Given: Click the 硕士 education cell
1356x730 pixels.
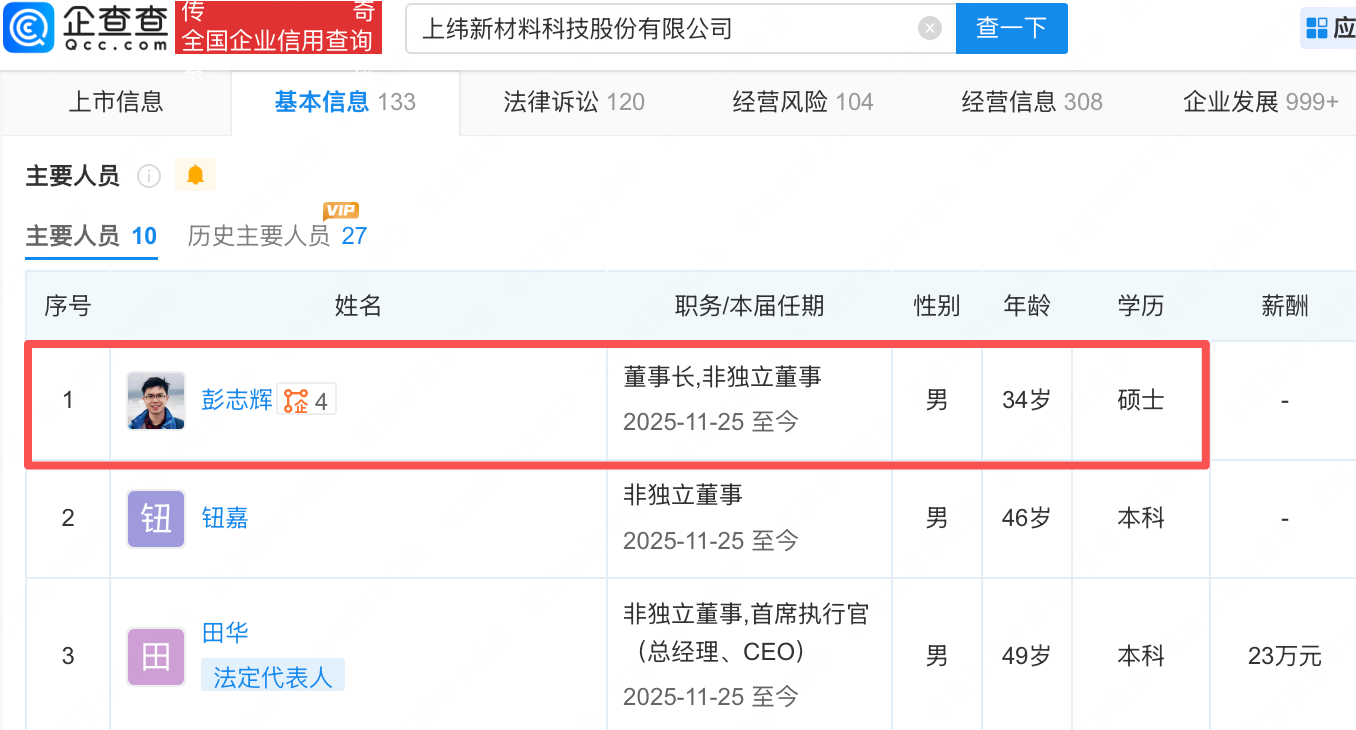Looking at the screenshot, I should (1141, 401).
